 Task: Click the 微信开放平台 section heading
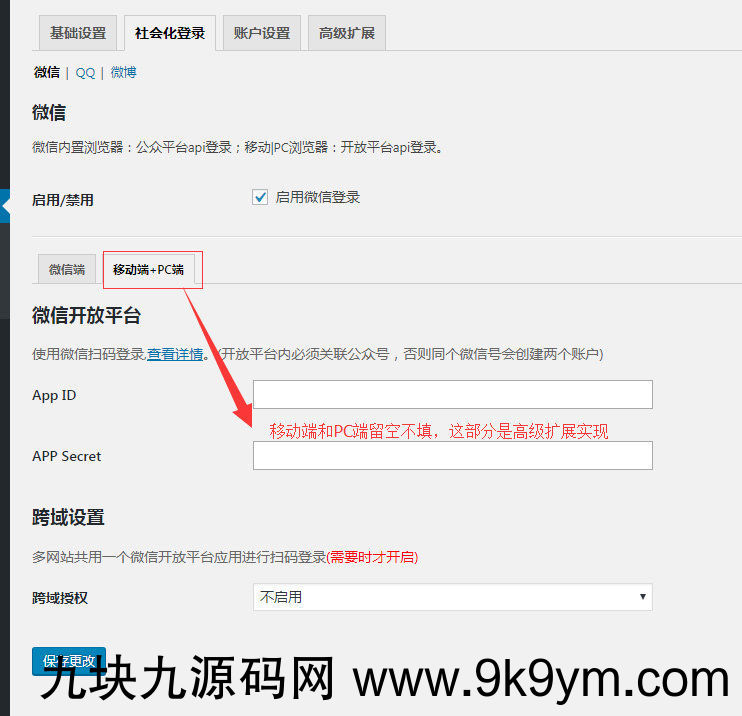[x=87, y=315]
